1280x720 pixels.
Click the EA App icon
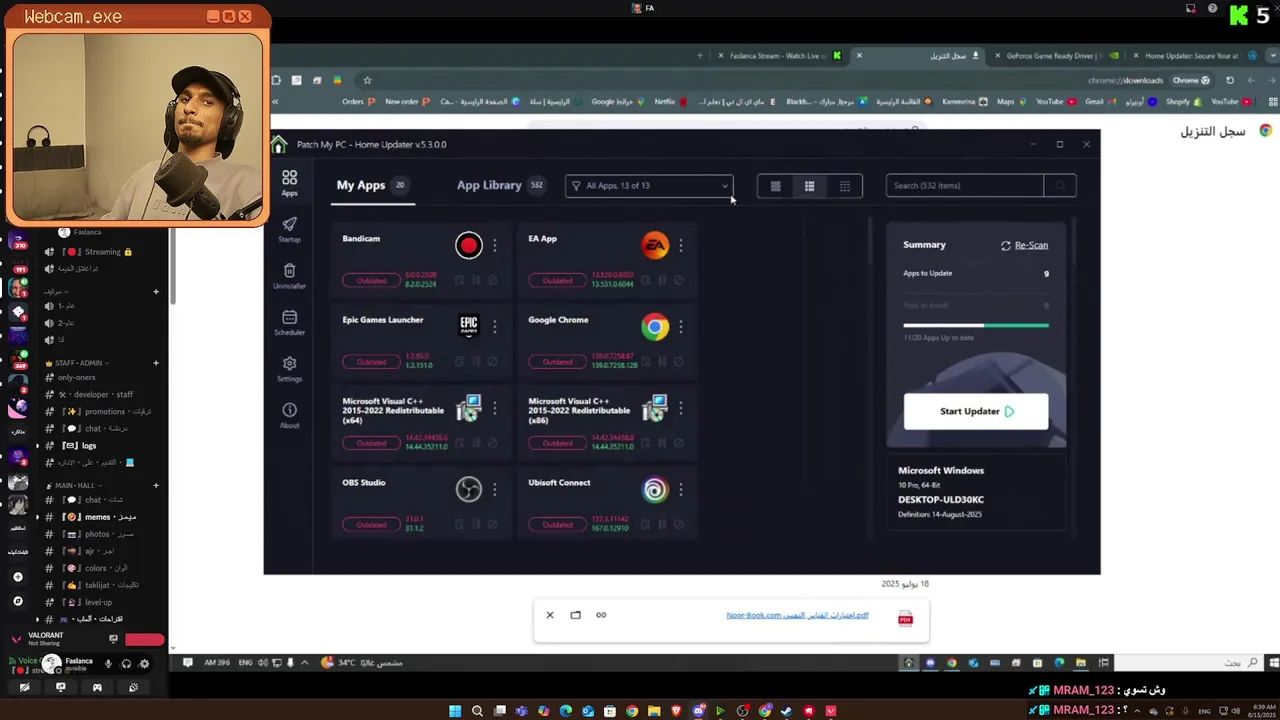coord(655,245)
